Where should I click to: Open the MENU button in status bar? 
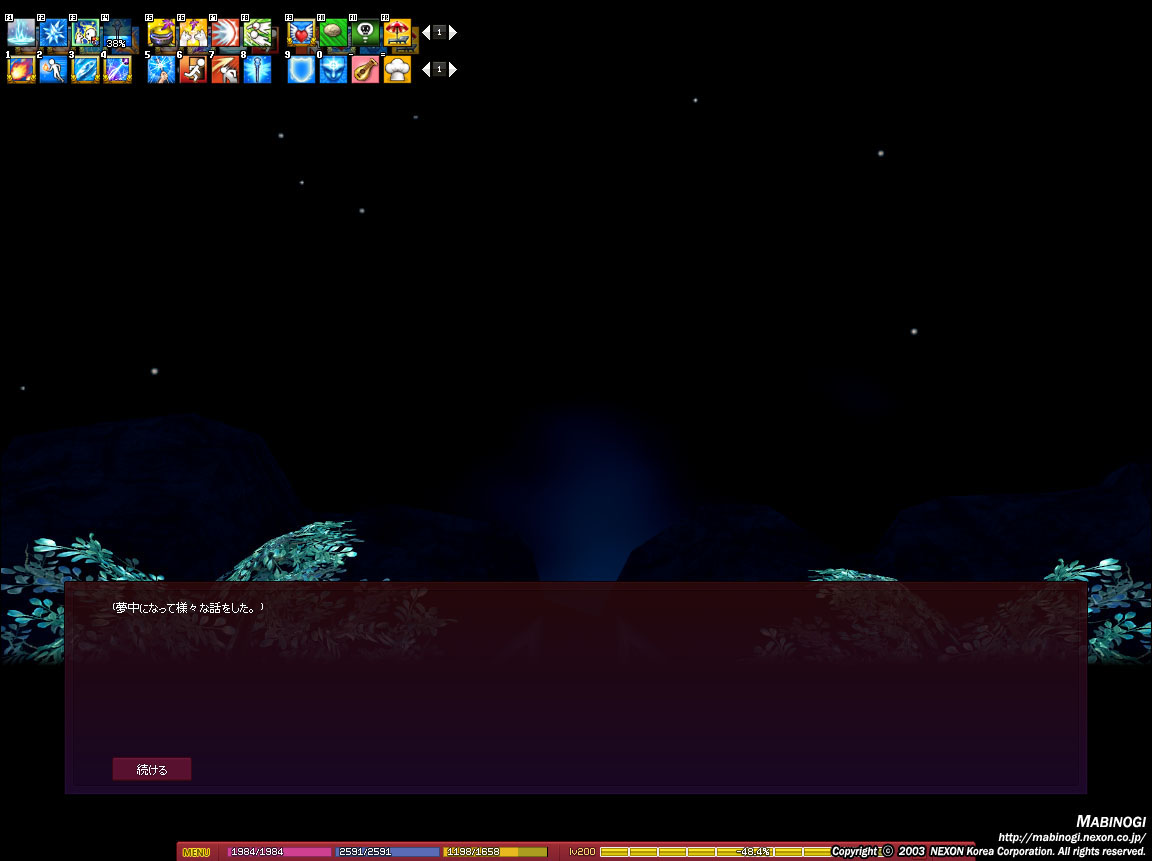(196, 852)
